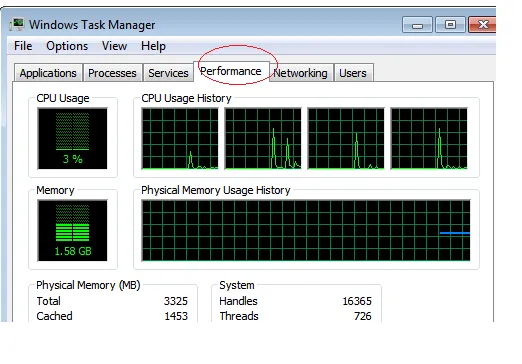Click the Memory 1.58 GB meter
The width and height of the screenshot is (522, 364).
pos(72,230)
